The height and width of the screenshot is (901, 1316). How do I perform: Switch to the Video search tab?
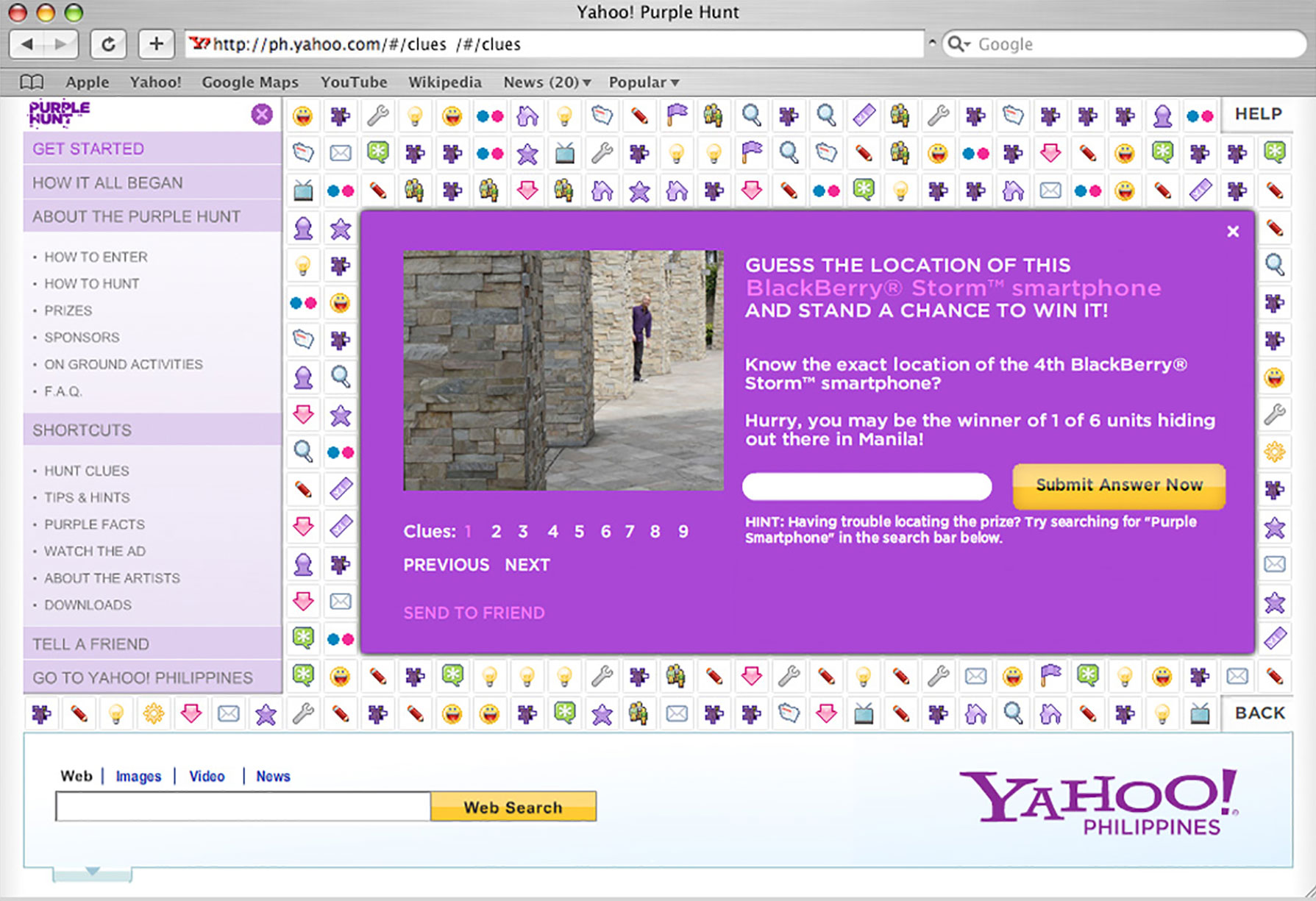(x=207, y=776)
